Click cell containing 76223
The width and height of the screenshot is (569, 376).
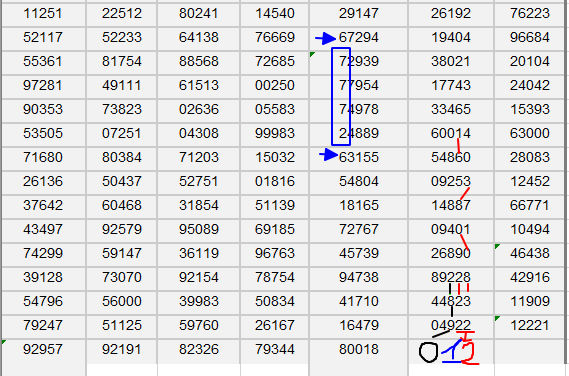529,14
